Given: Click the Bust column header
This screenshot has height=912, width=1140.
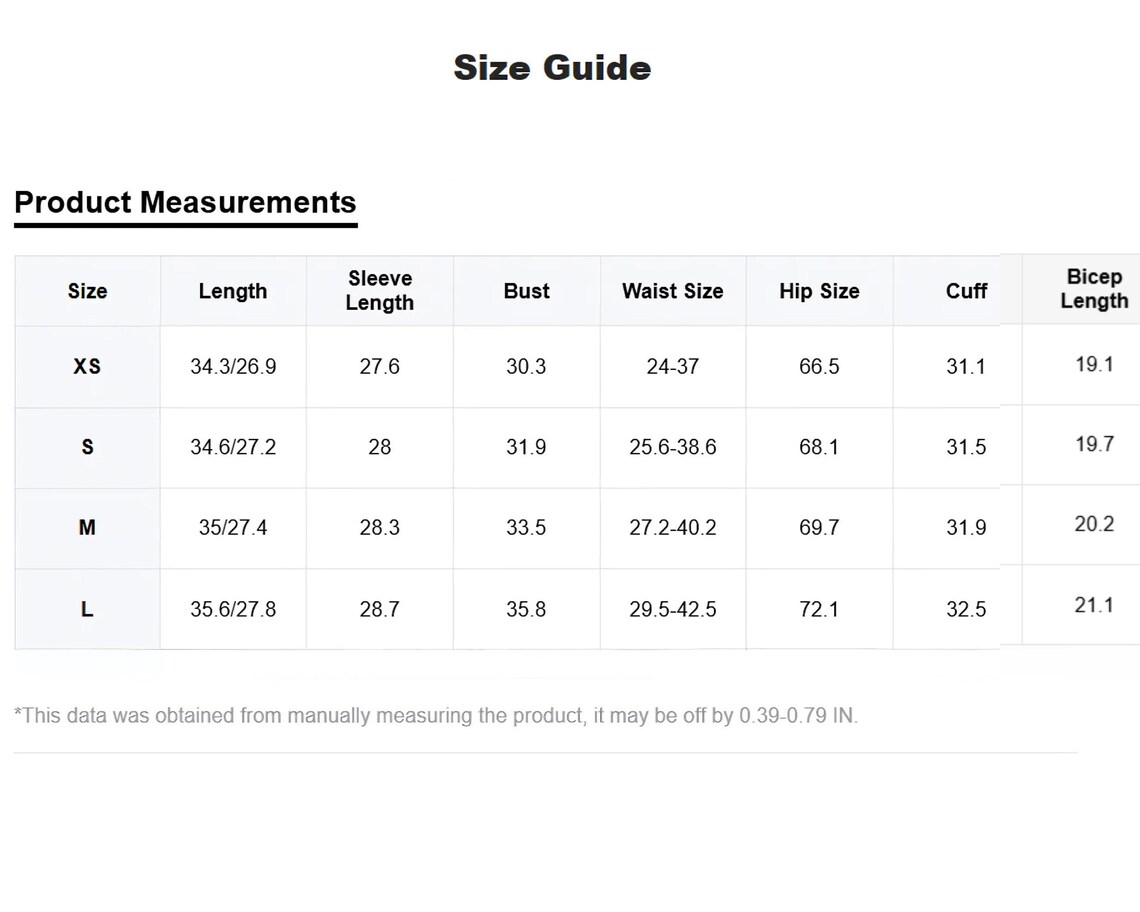Looking at the screenshot, I should (x=526, y=291).
